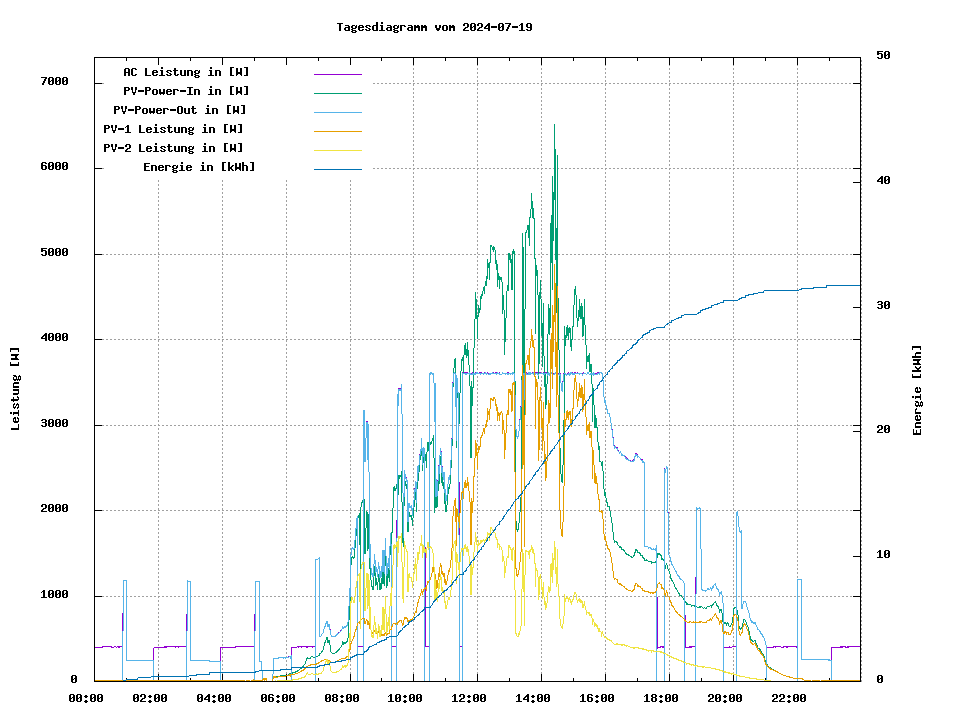Click the 22:00 time axis label

[788, 698]
